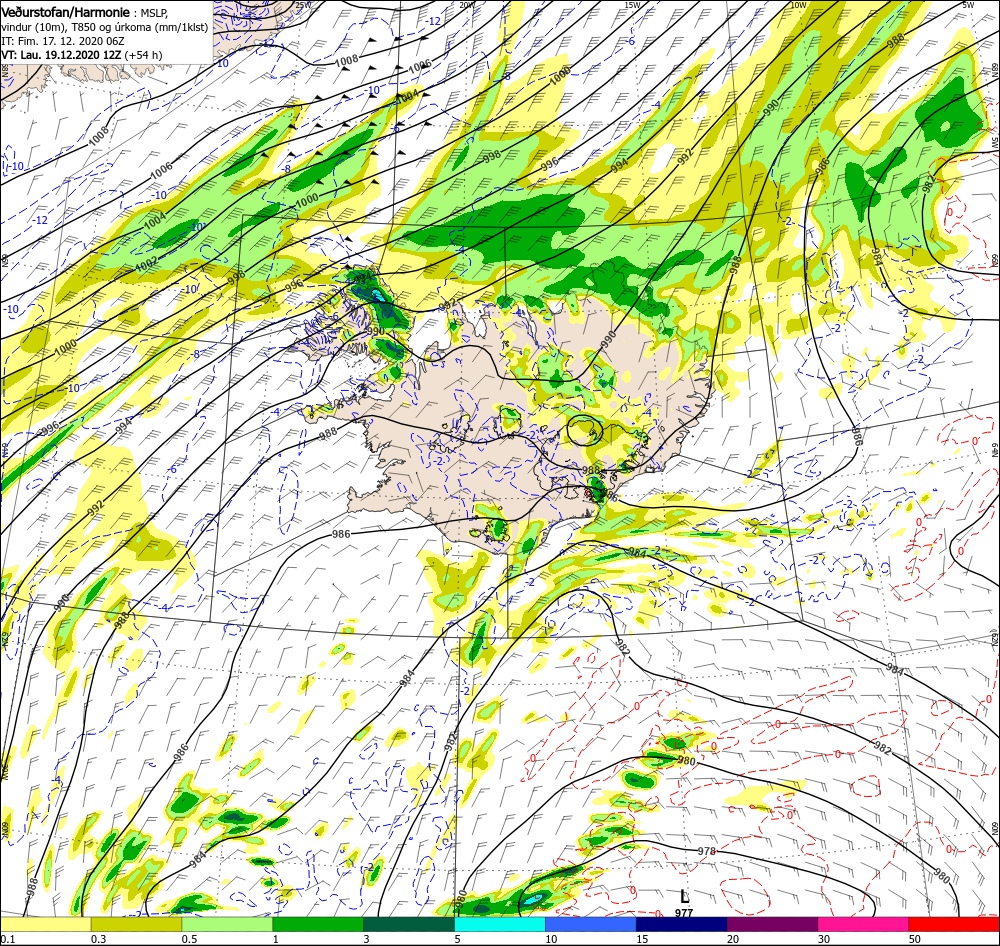This screenshot has height=946, width=1000.
Task: Click the 'L' low pressure center marker
Action: [684, 896]
